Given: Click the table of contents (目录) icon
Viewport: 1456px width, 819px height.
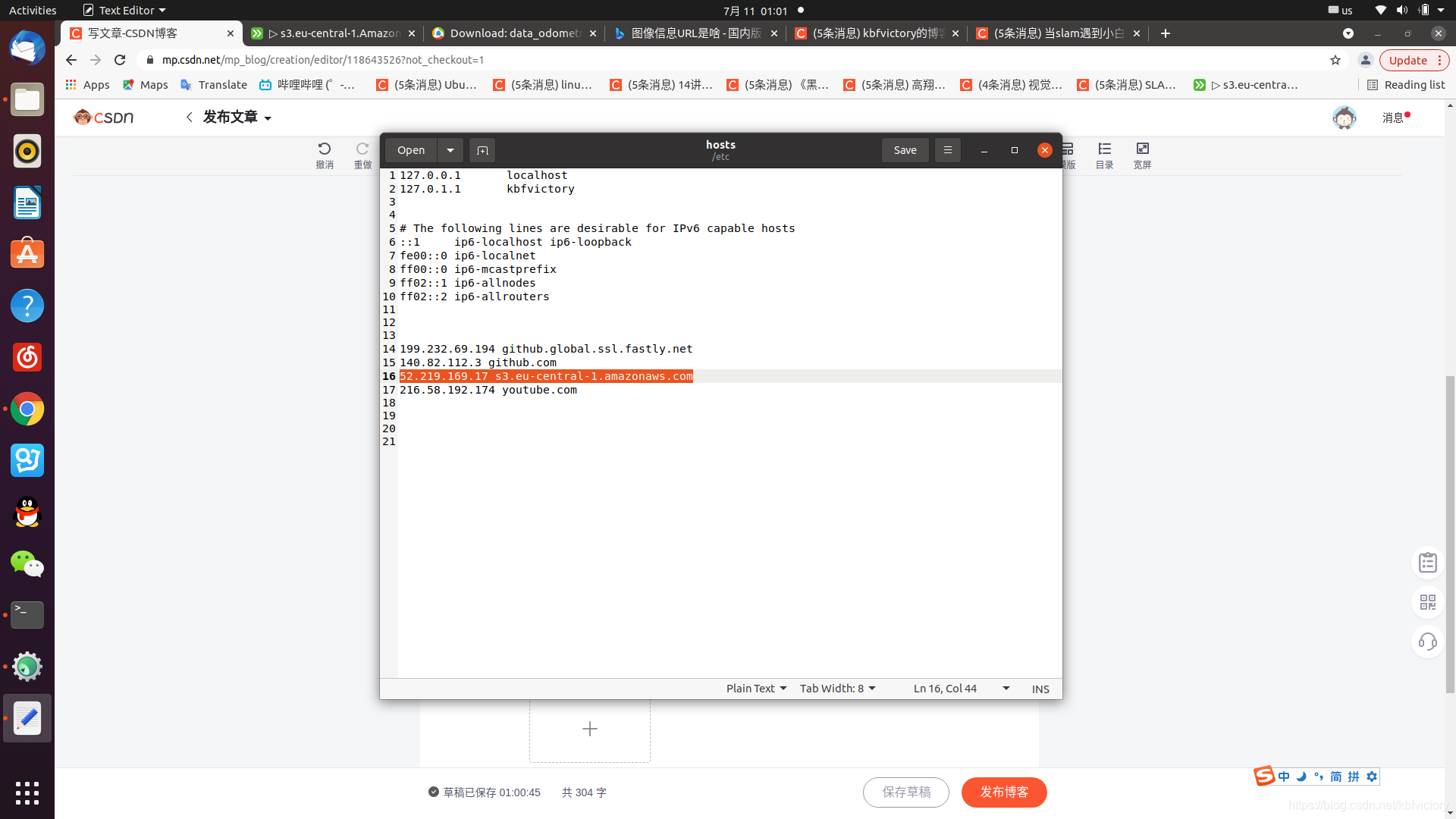Looking at the screenshot, I should [1104, 149].
